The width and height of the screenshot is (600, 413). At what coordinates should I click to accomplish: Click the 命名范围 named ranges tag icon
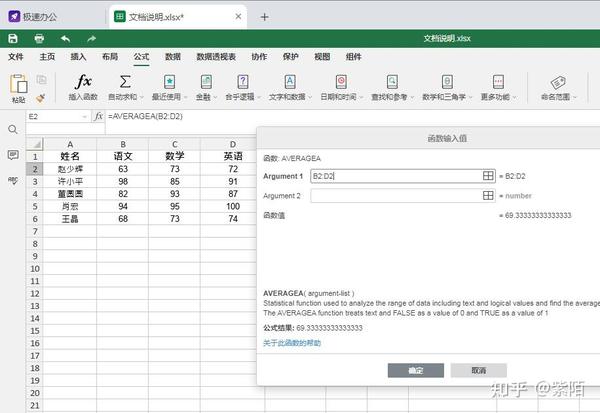558,82
